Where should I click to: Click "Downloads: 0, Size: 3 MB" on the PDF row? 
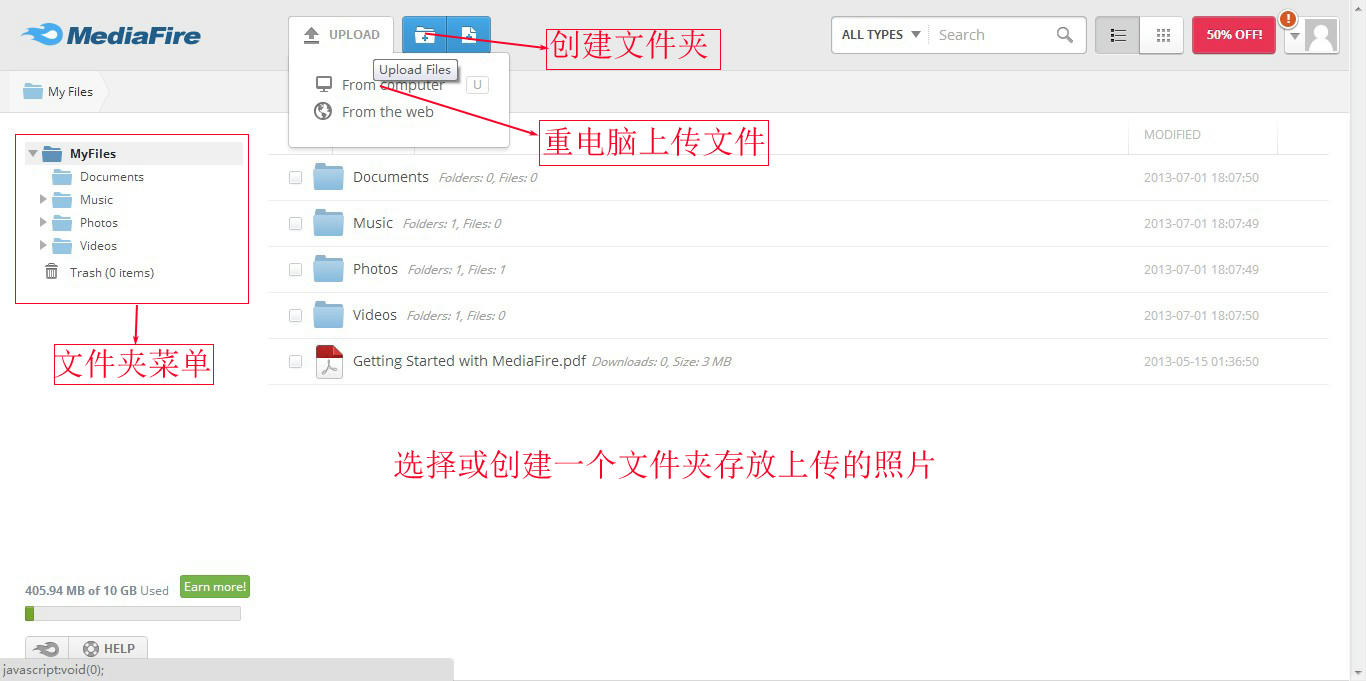662,362
